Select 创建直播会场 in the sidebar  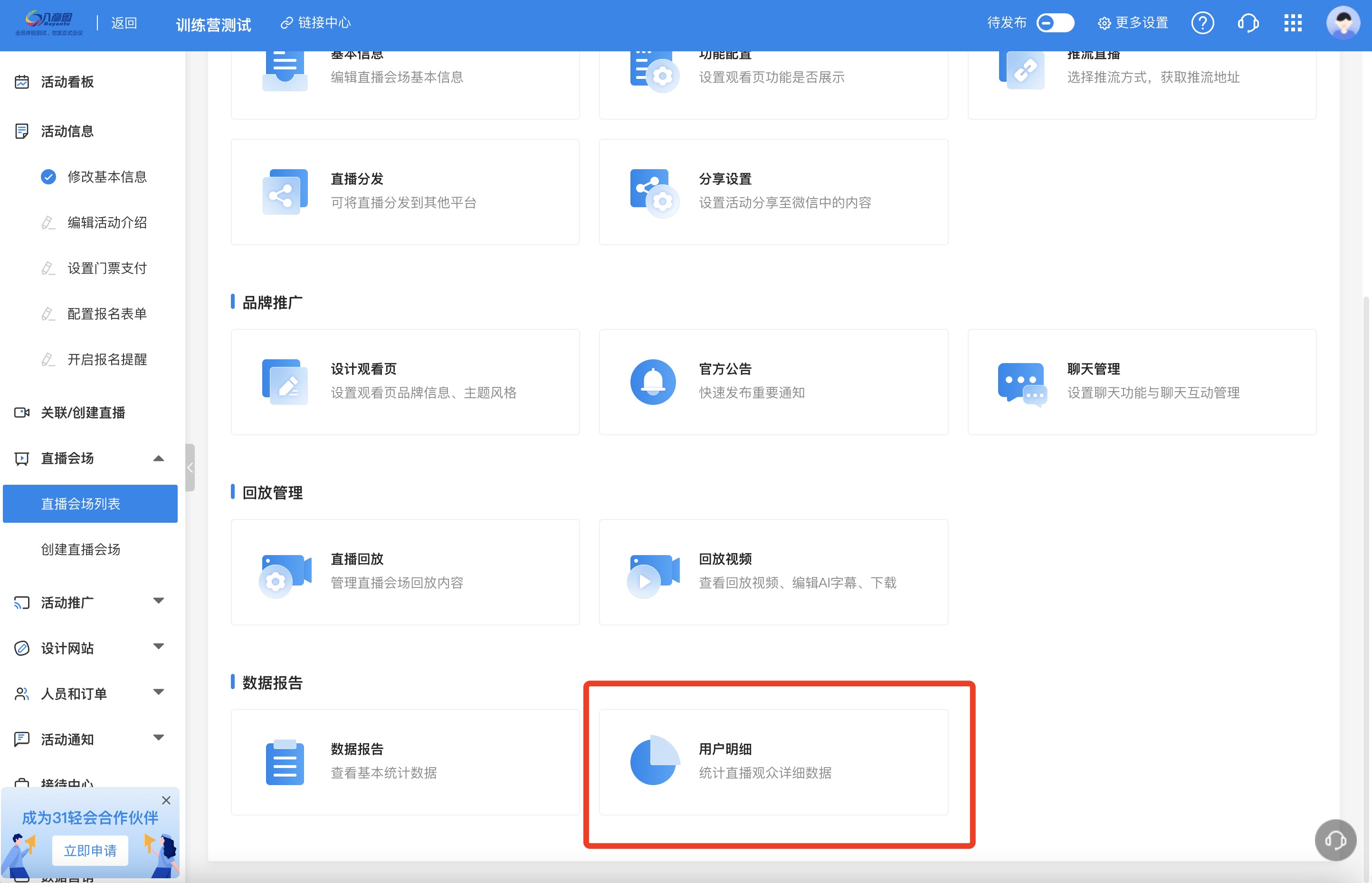[81, 549]
